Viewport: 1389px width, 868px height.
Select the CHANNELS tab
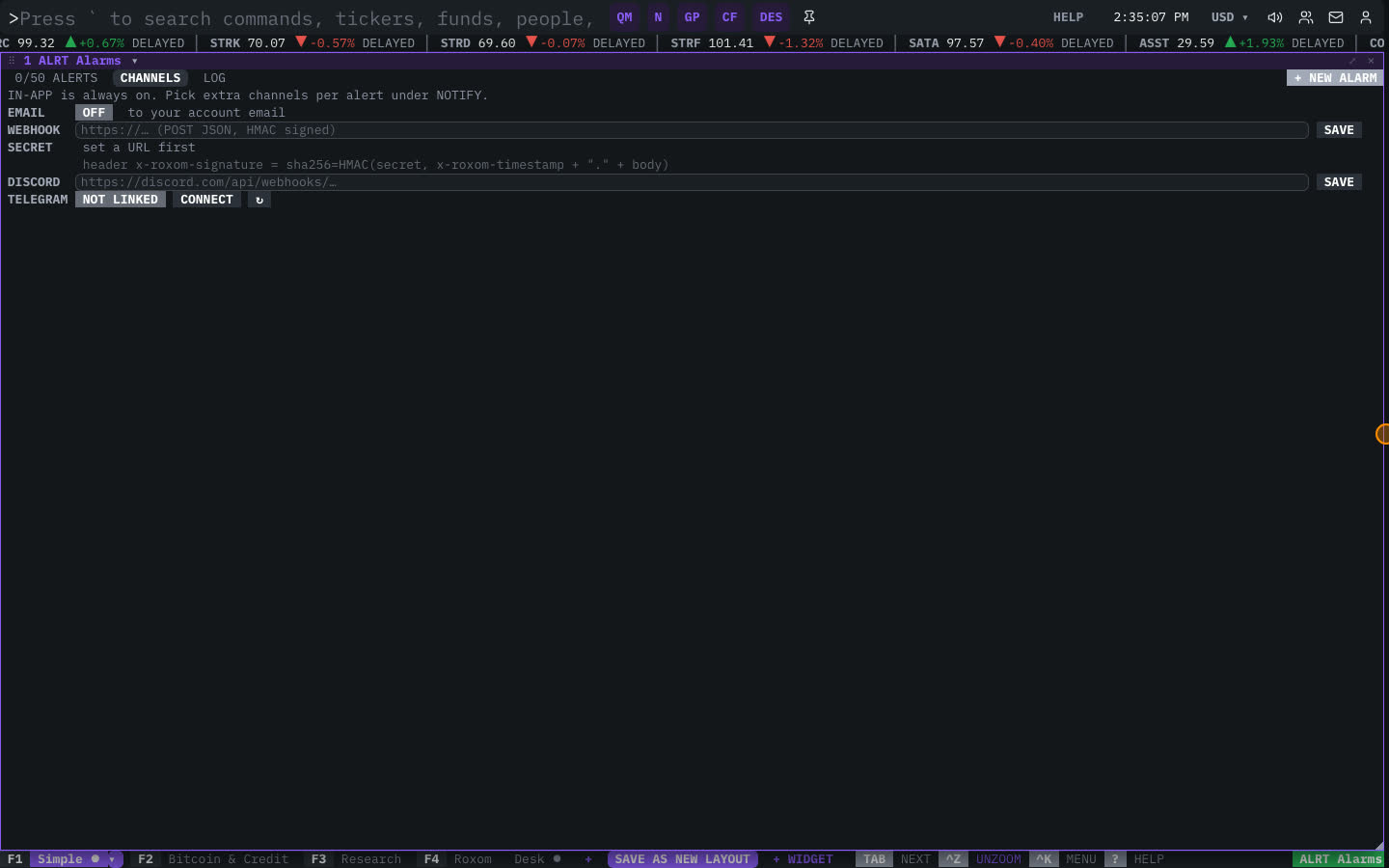click(150, 78)
